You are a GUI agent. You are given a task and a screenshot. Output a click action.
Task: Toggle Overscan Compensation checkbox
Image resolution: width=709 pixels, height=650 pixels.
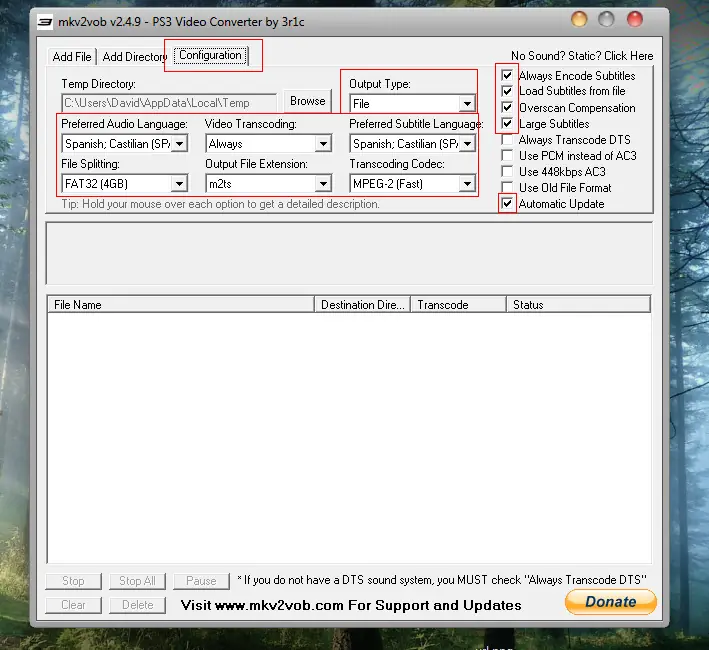[x=507, y=108]
